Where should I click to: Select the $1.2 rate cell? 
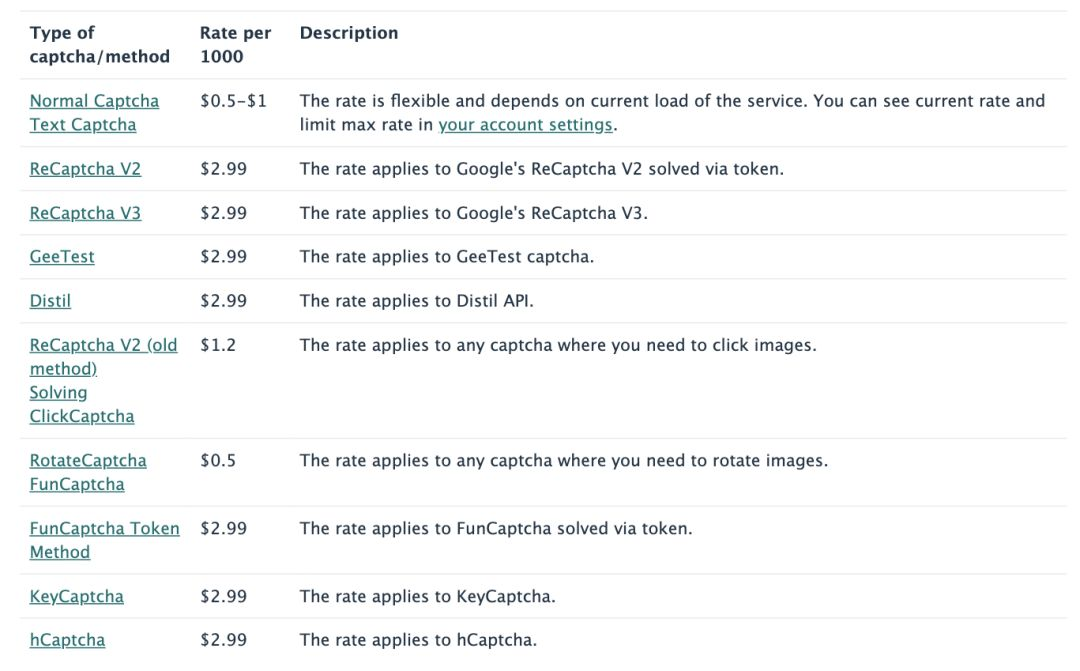click(218, 344)
